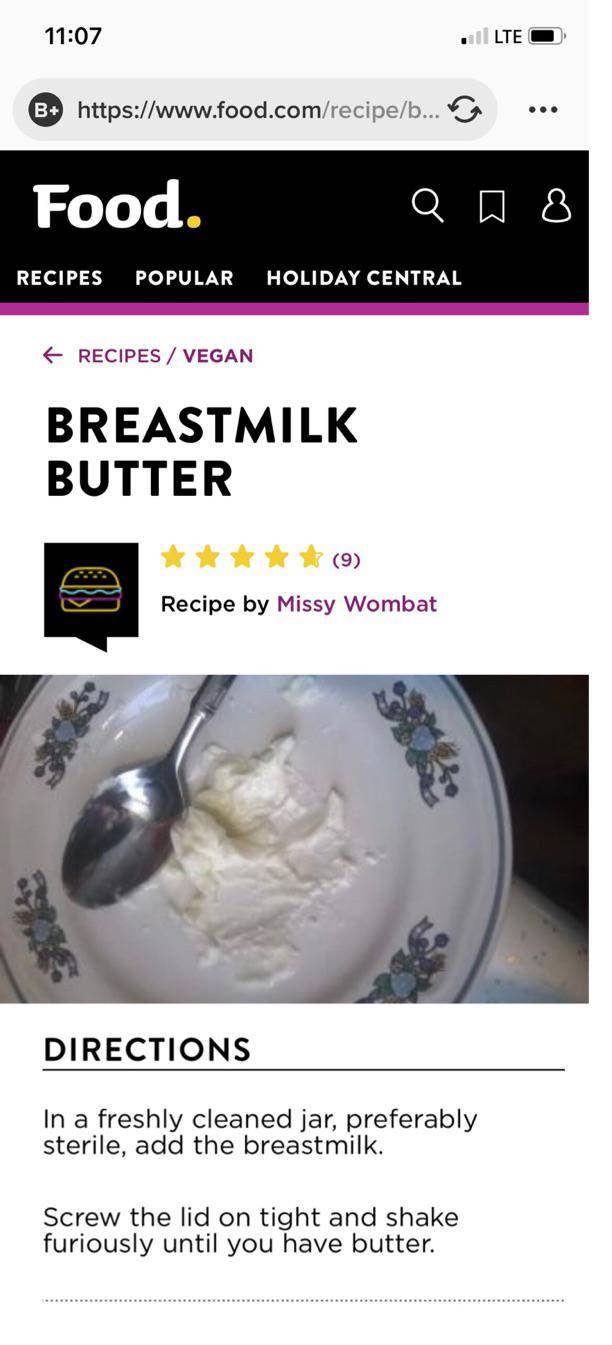Follow the RECIPES breadcrumb link
Image resolution: width=612 pixels, height=1345 pixels.
click(x=119, y=356)
